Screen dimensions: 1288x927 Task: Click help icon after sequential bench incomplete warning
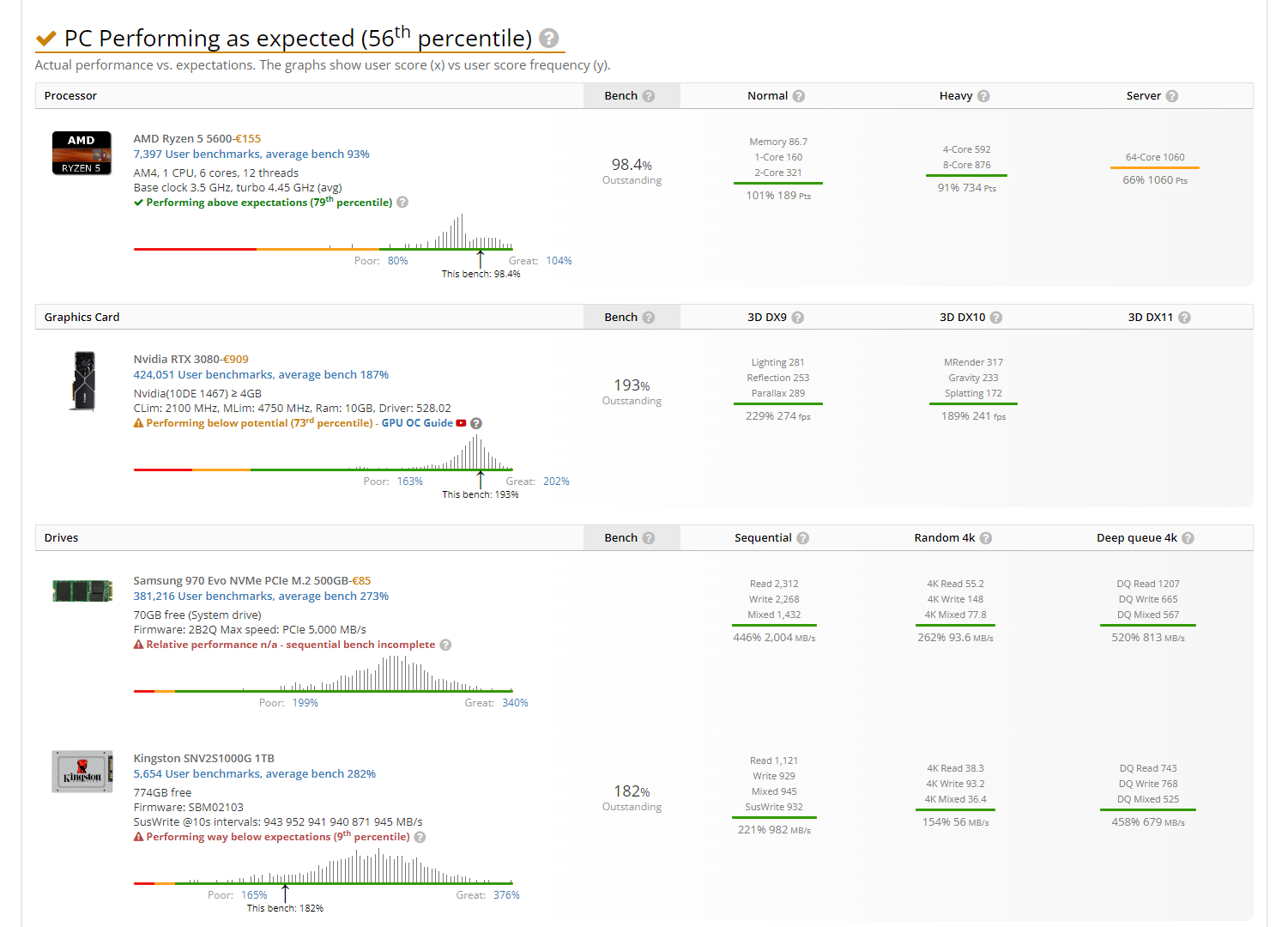[445, 645]
